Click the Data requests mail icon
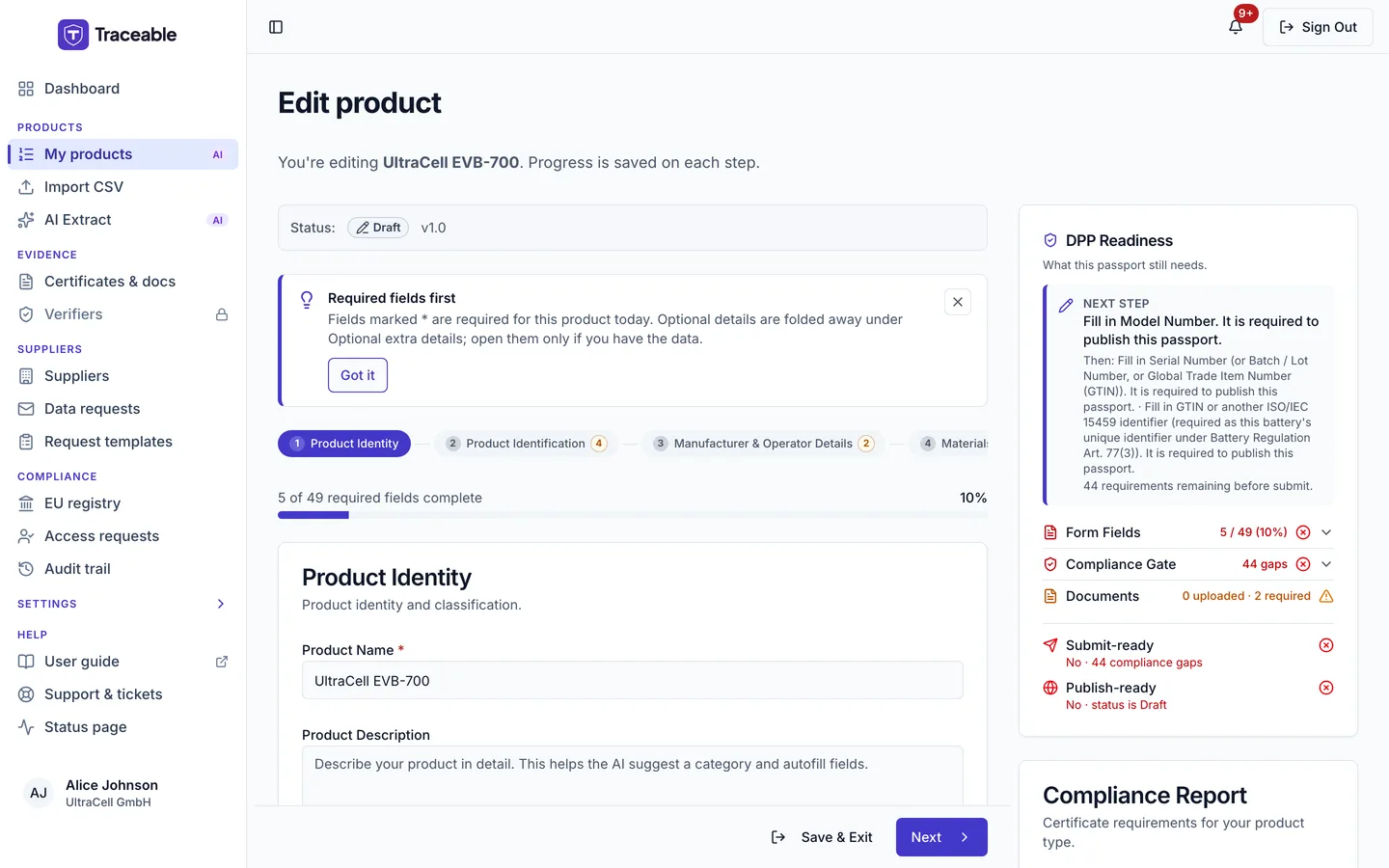This screenshot has width=1389, height=868. (x=26, y=409)
